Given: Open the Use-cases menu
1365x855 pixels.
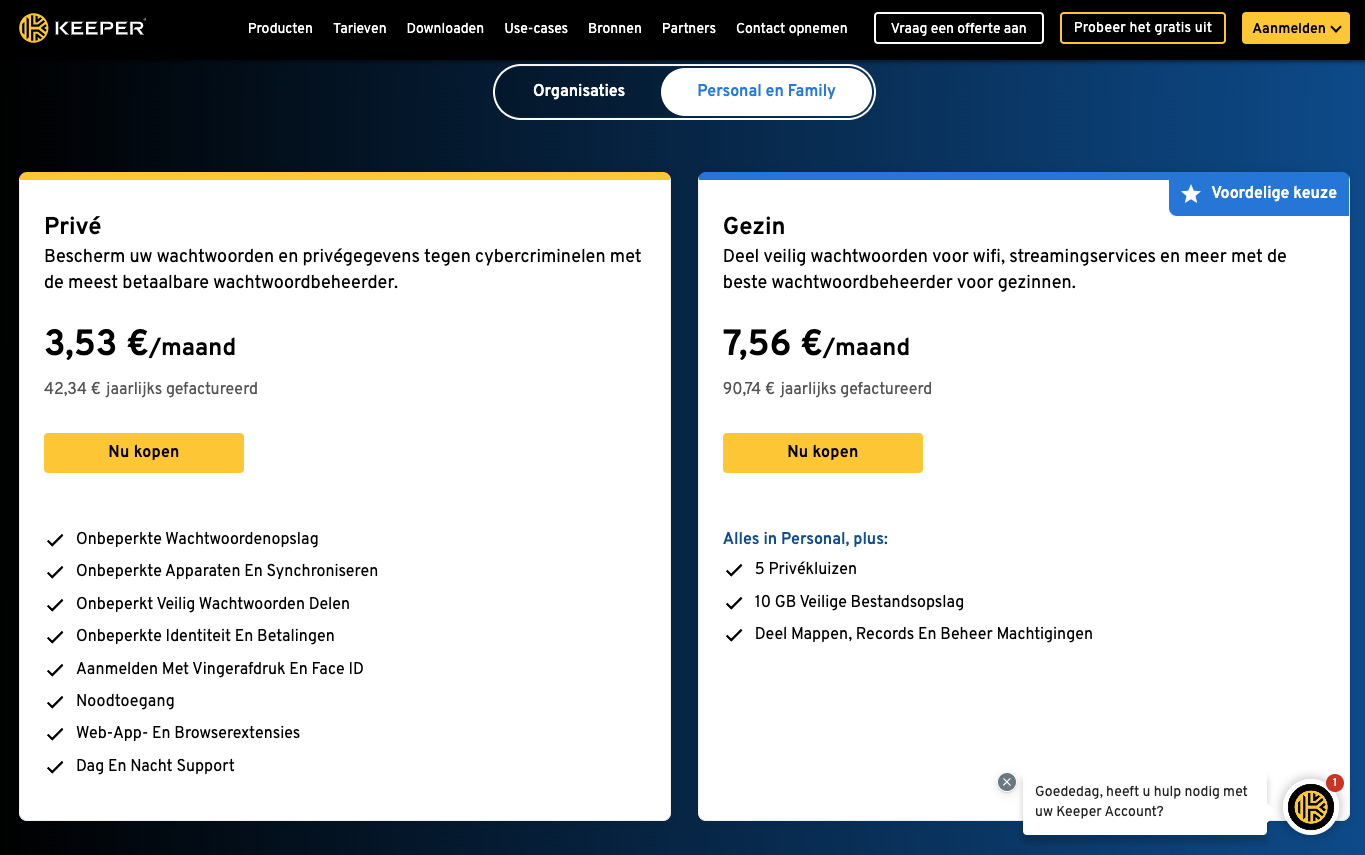Looking at the screenshot, I should pyautogui.click(x=536, y=28).
